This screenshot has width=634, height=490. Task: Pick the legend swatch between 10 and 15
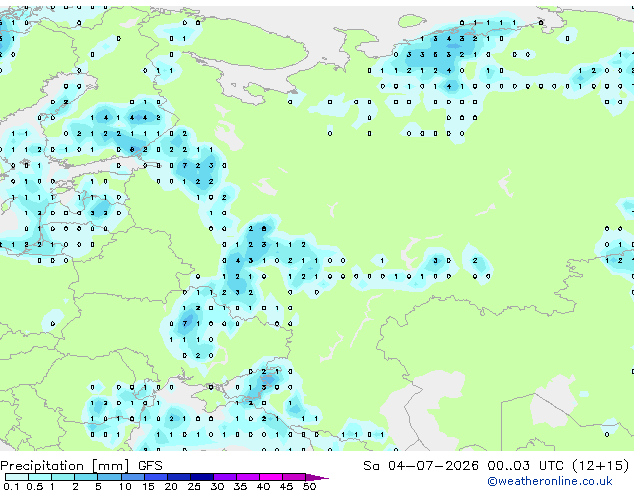click(x=133, y=477)
